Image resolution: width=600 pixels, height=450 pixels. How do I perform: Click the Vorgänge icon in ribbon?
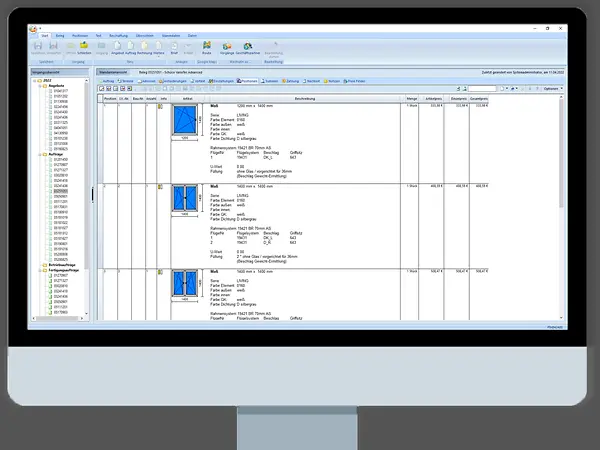(228, 46)
